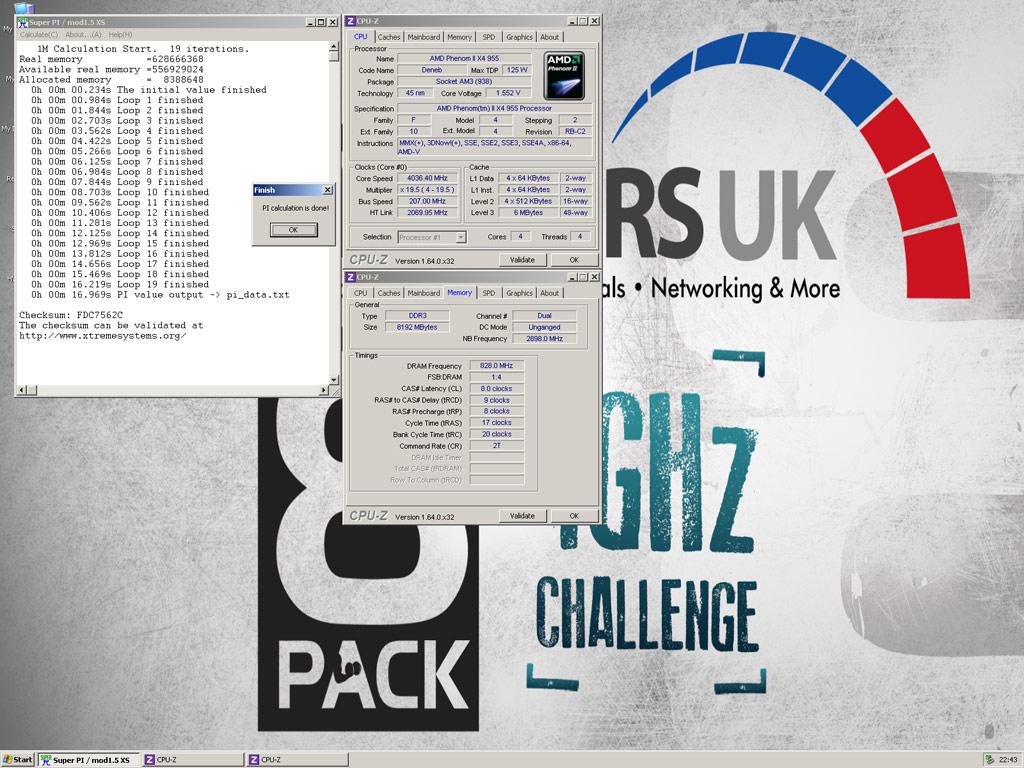Image resolution: width=1024 pixels, height=768 pixels.
Task: Click the taskbar clock showing 22:43
Action: pos(1008,760)
